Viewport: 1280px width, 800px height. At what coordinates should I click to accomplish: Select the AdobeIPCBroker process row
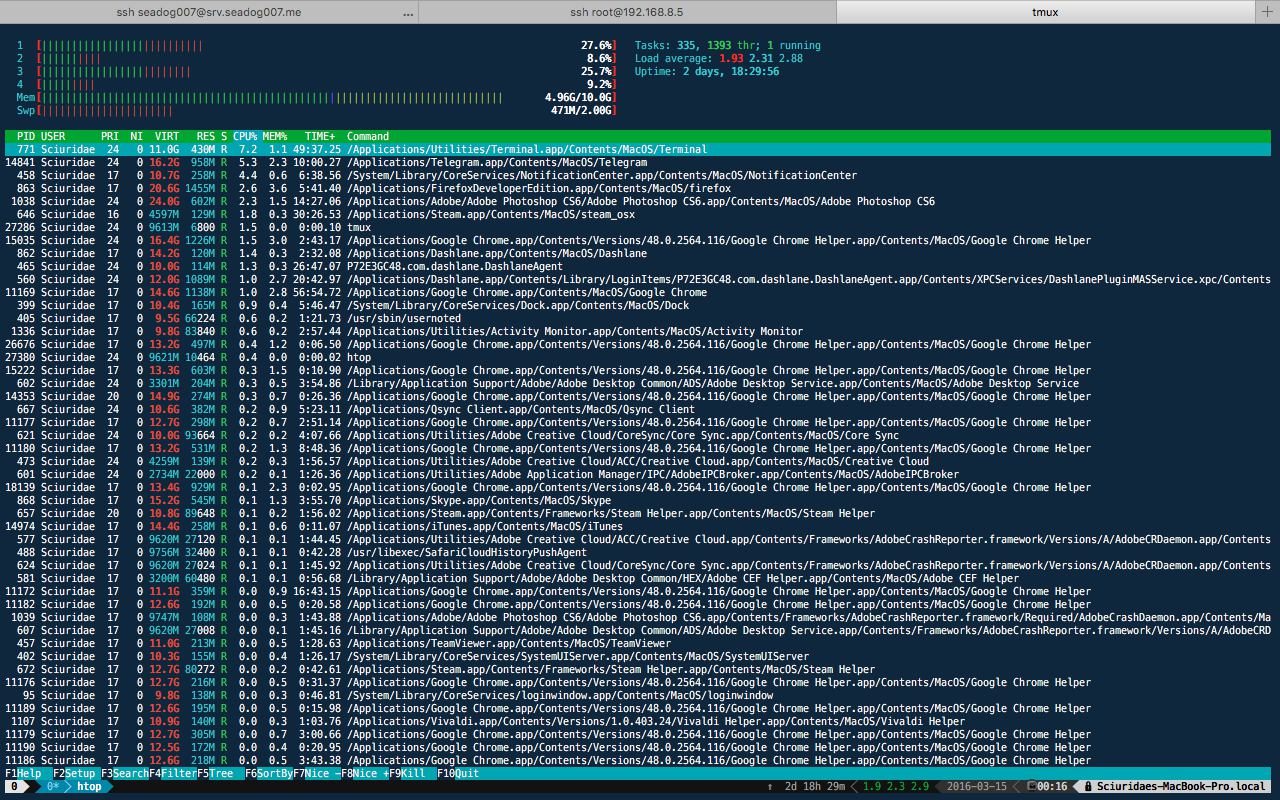click(638, 474)
